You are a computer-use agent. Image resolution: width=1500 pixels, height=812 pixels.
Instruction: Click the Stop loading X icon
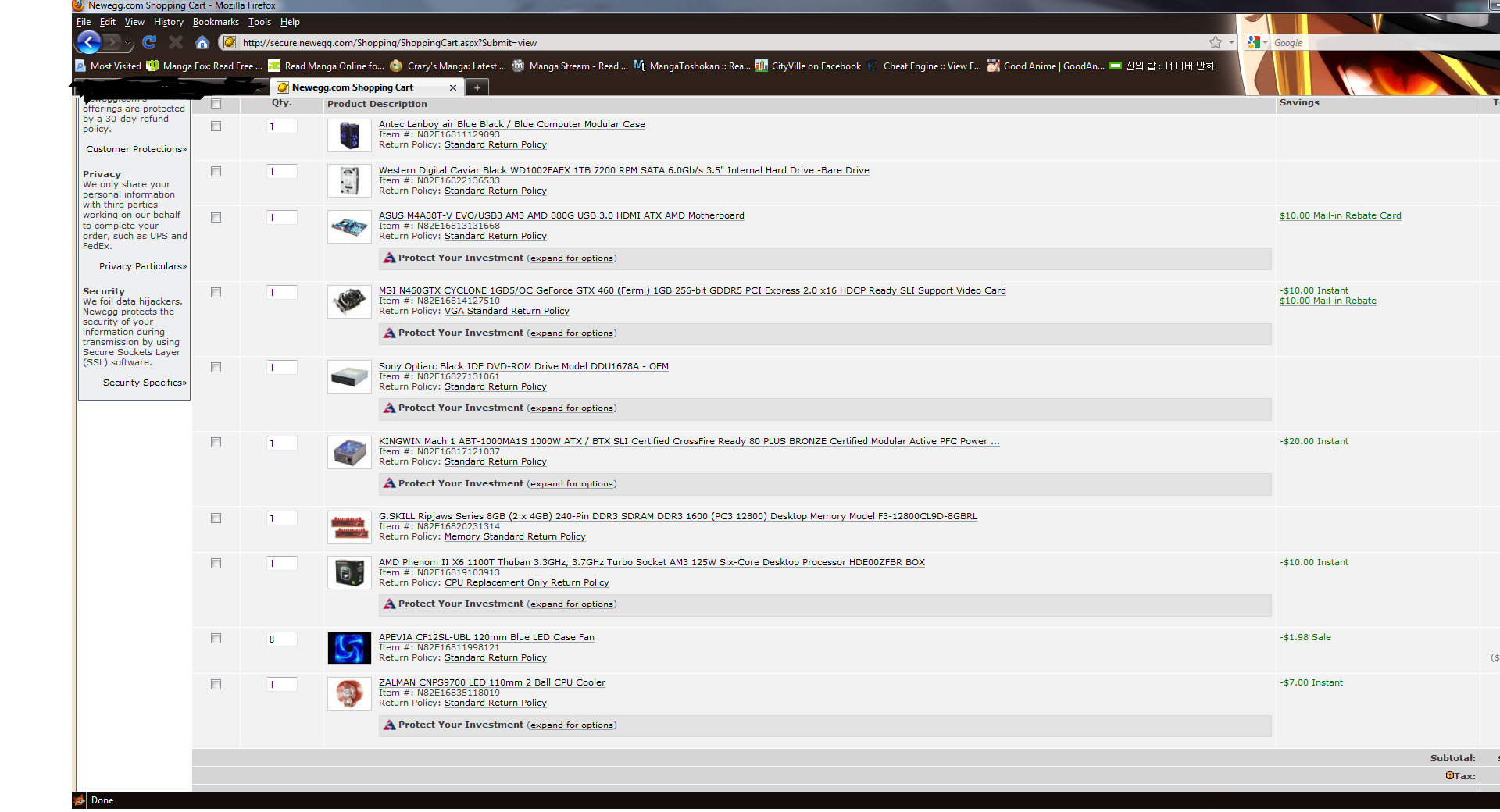(176, 42)
